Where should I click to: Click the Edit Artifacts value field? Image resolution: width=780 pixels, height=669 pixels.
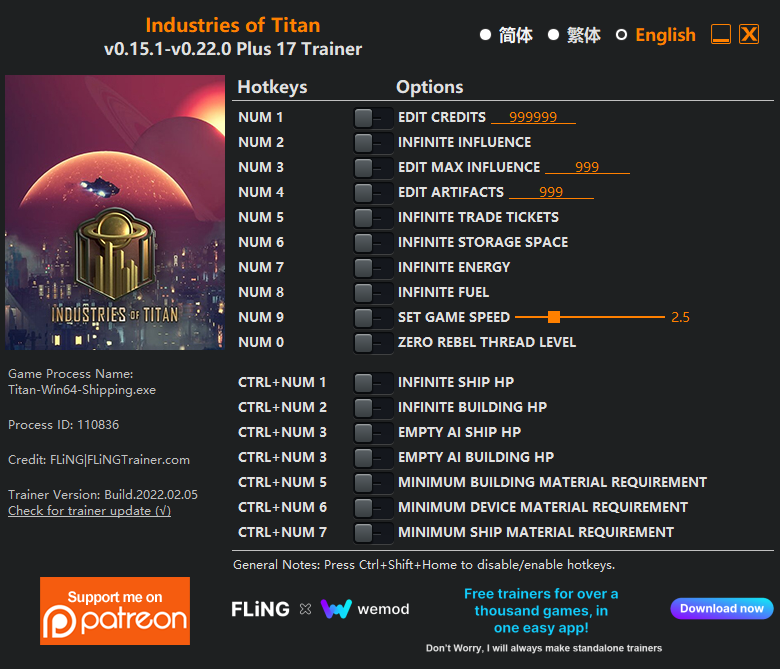[551, 192]
